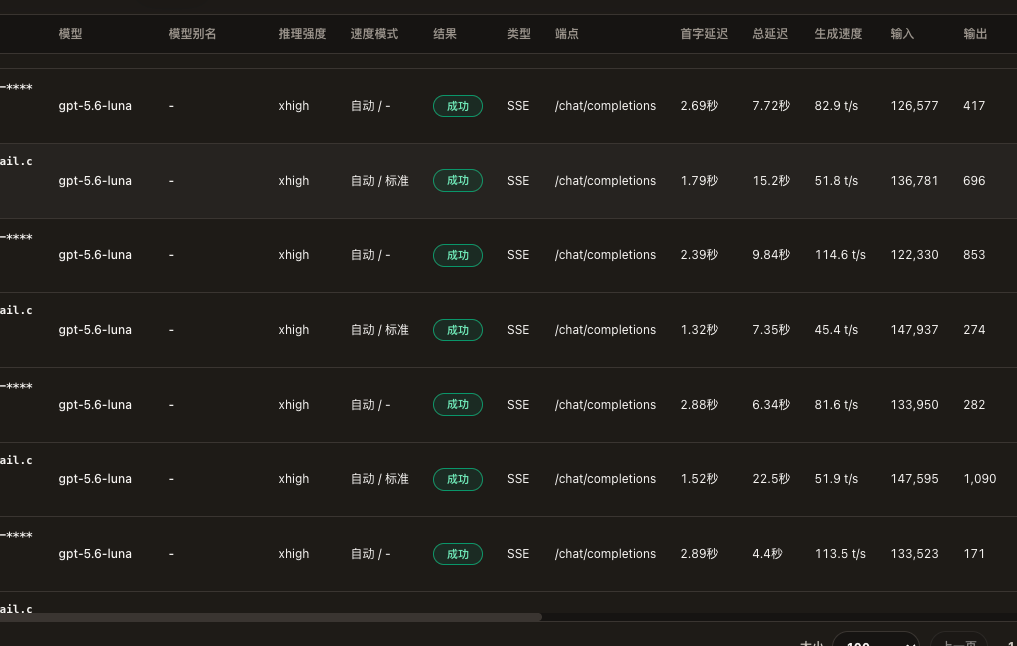The width and height of the screenshot is (1017, 646).
Task: Click the 模型 column header
Action: pos(70,34)
